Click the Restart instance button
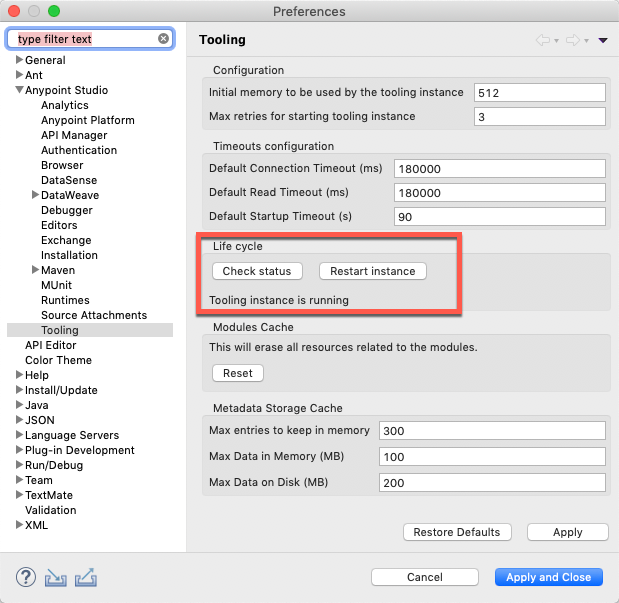 [372, 271]
